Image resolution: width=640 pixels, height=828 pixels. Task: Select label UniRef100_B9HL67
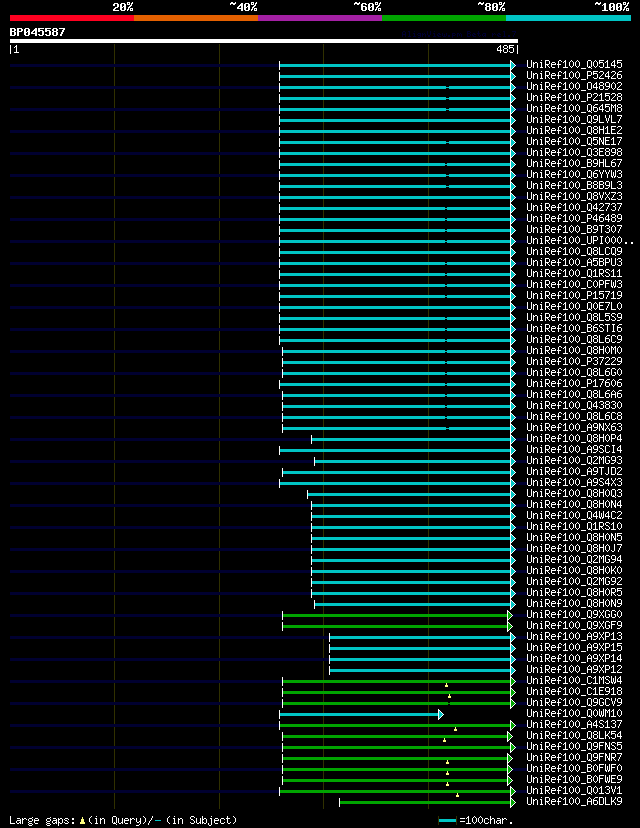pos(574,163)
